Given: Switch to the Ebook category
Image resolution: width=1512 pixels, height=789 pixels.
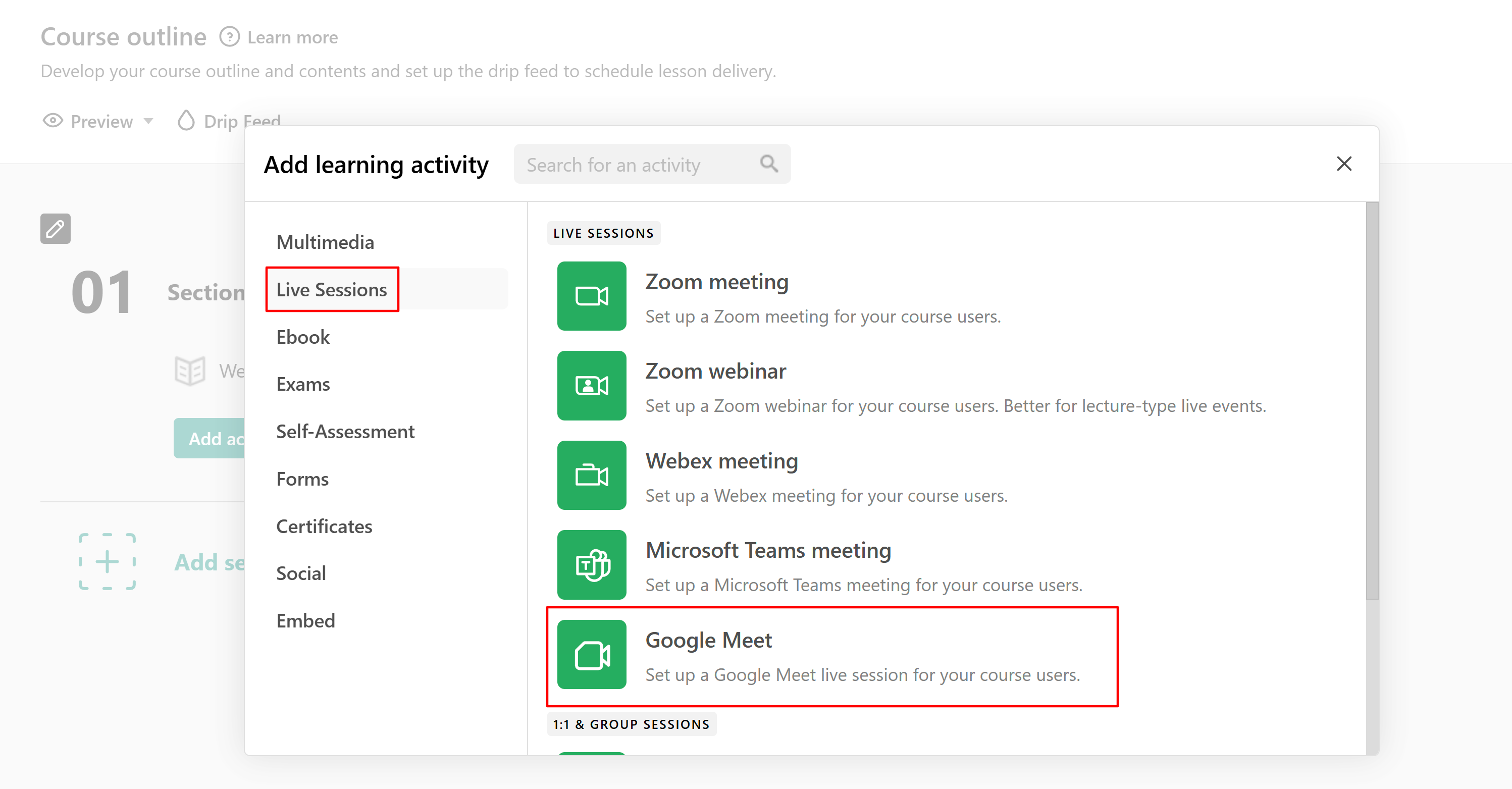Looking at the screenshot, I should click(x=303, y=337).
